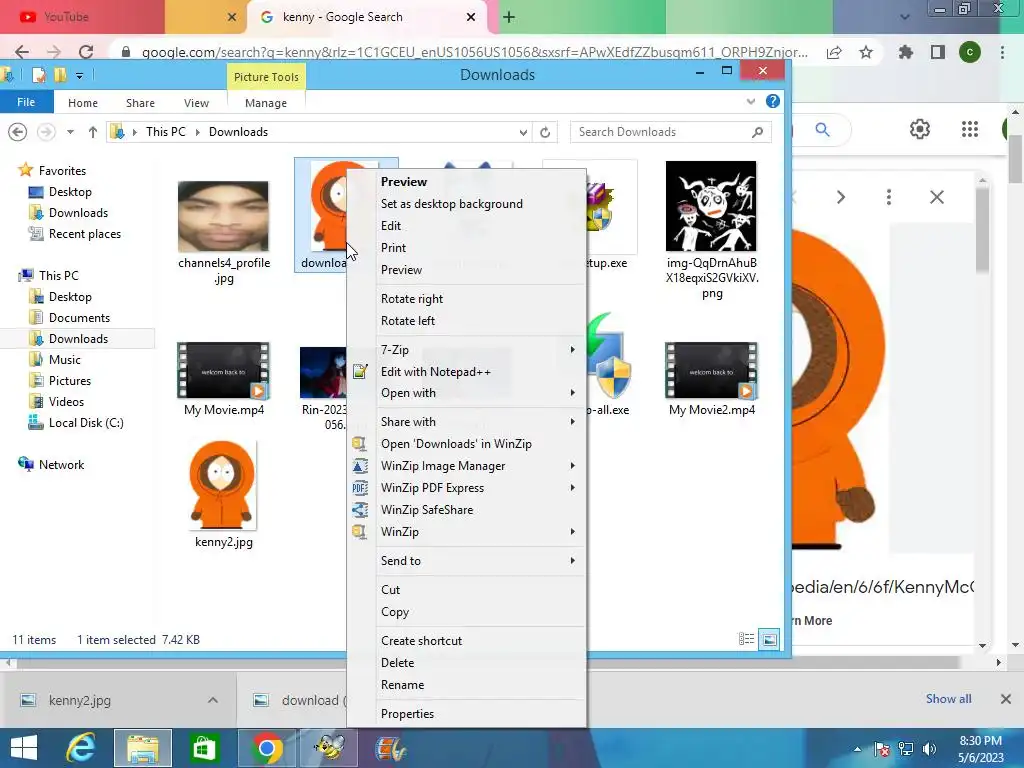The width and height of the screenshot is (1024, 768).
Task: Open Chrome extensions puzzle icon
Action: coord(905,52)
